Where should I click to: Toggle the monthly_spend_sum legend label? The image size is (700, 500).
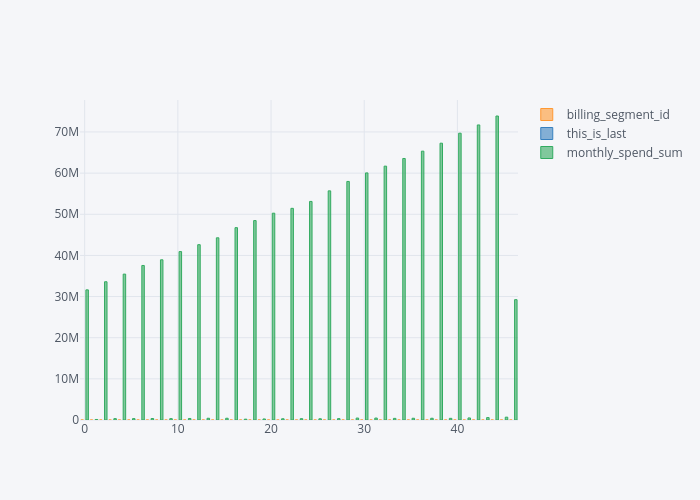(624, 153)
